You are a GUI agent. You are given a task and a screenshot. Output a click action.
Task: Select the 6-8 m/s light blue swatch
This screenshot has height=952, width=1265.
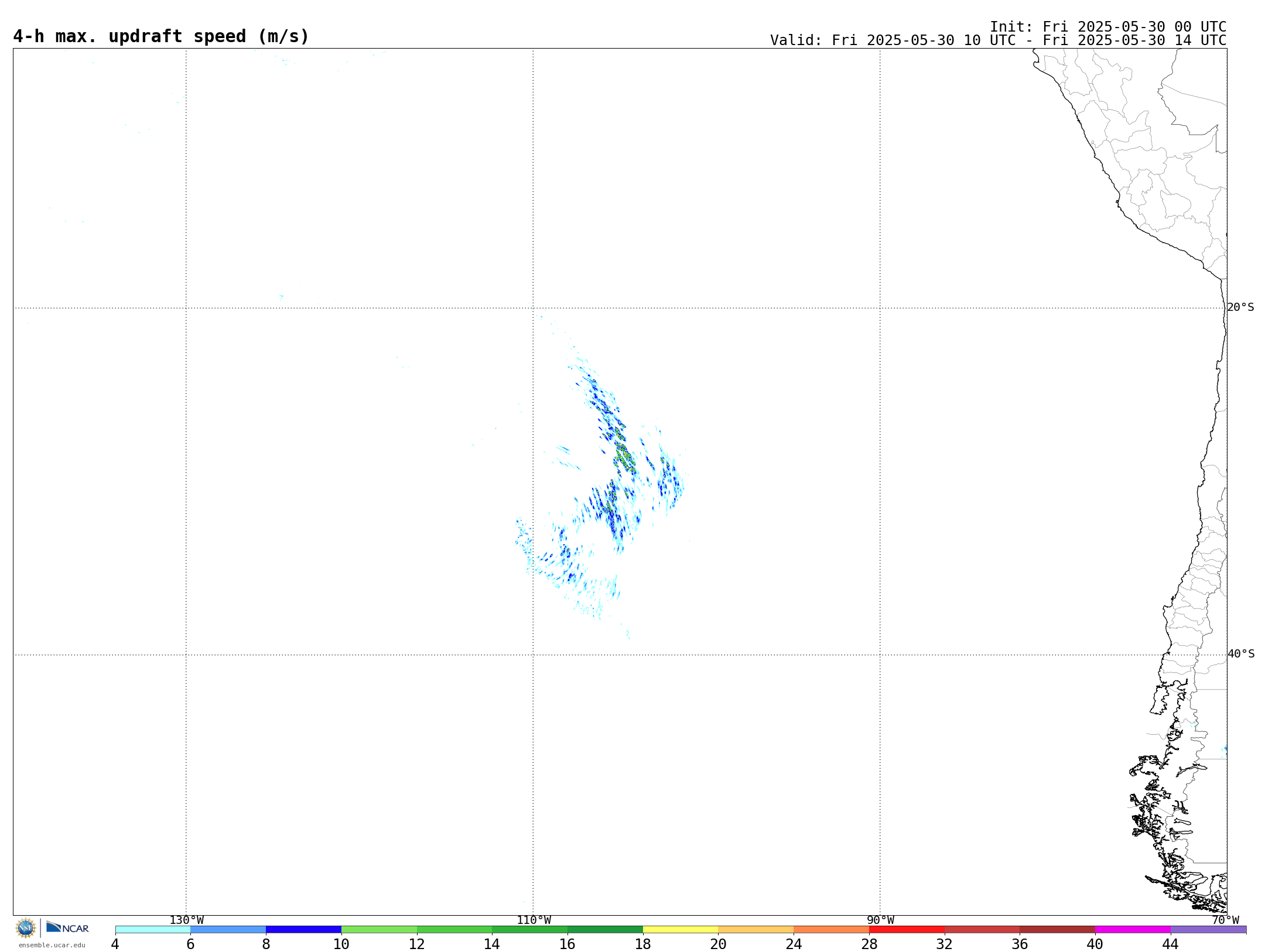click(x=228, y=930)
